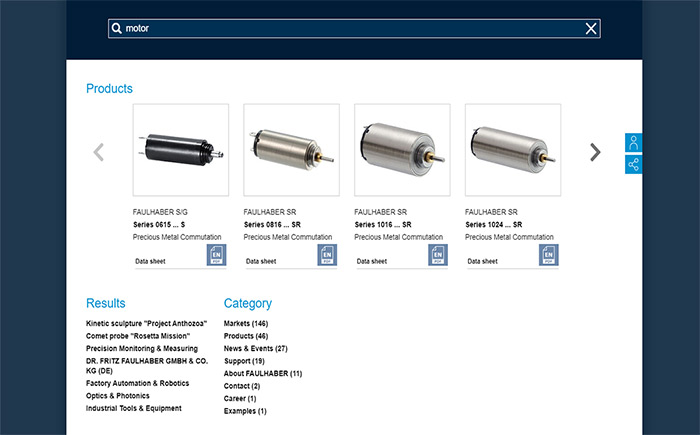Viewport: 700px width, 435px height.
Task: Filter by category Examples (1)
Action: click(245, 411)
